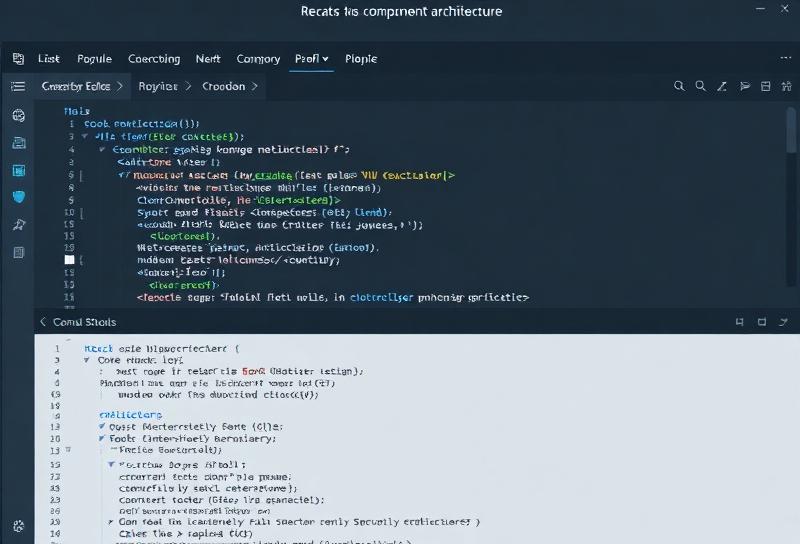Viewport: 800px width, 544px height.
Task: Click the rightmost arrow icon in the Comul Sftoils header
Action: pos(784,322)
